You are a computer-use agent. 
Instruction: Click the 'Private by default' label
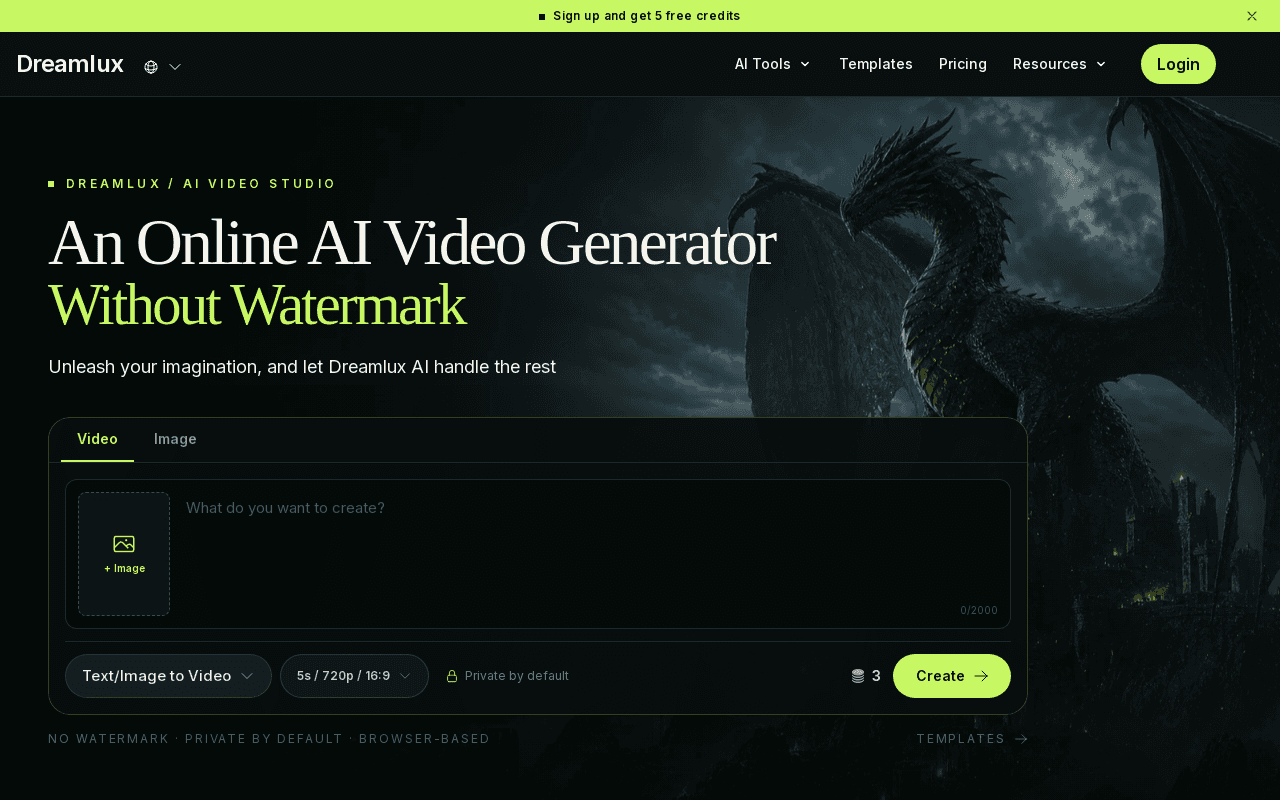tap(517, 676)
